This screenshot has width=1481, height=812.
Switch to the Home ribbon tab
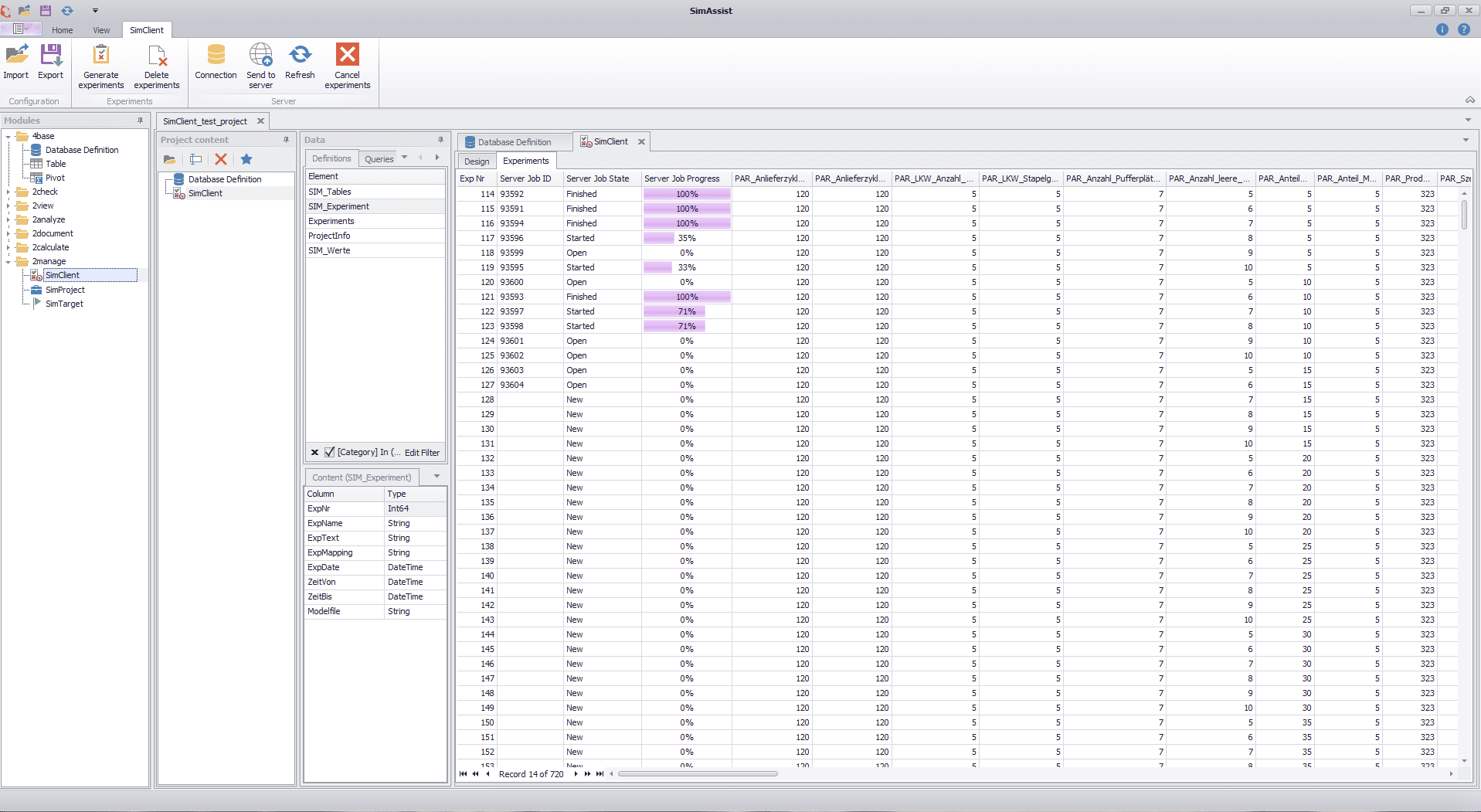pyautogui.click(x=63, y=30)
